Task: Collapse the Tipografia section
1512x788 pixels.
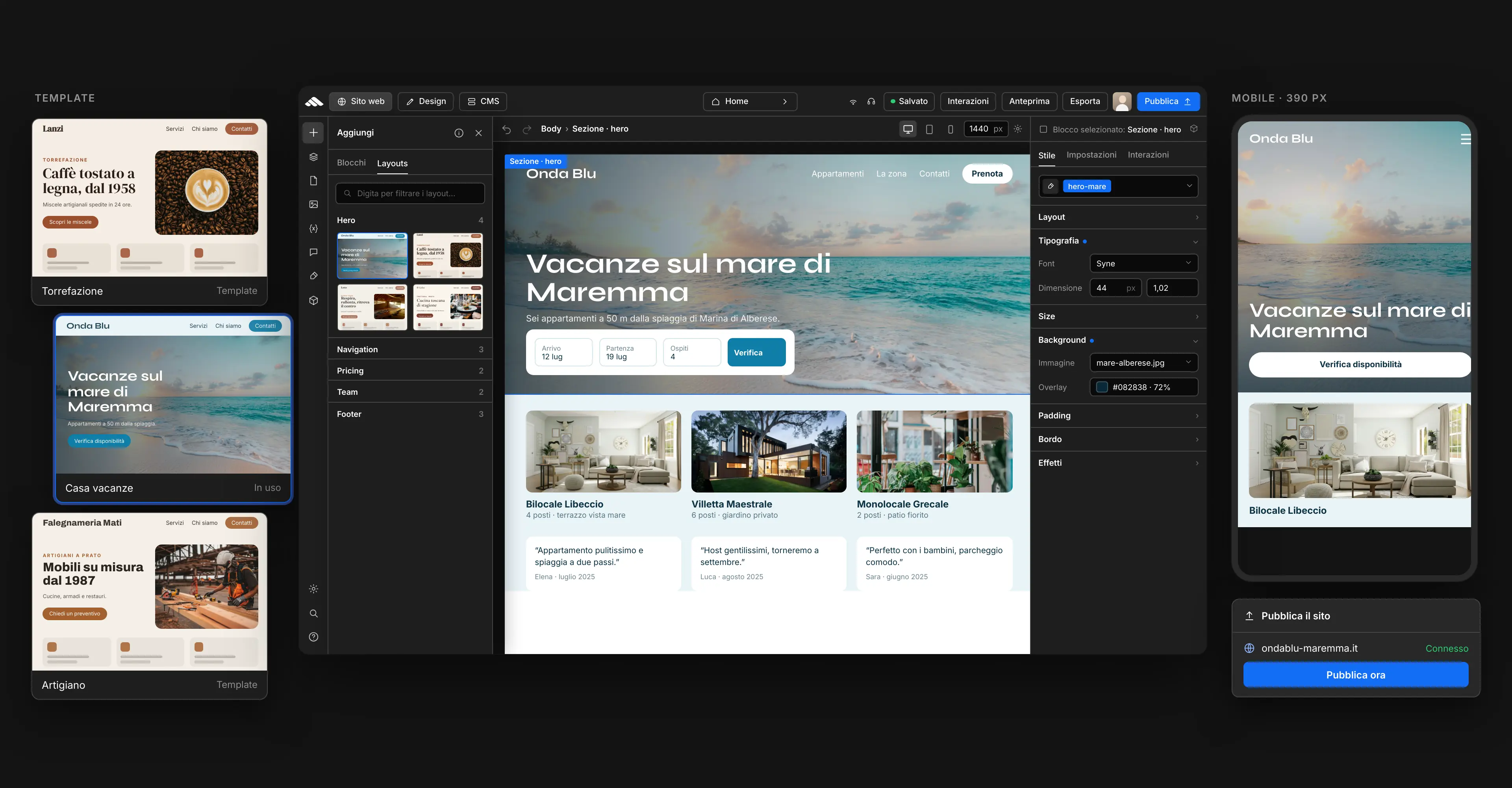Action: click(x=1118, y=241)
